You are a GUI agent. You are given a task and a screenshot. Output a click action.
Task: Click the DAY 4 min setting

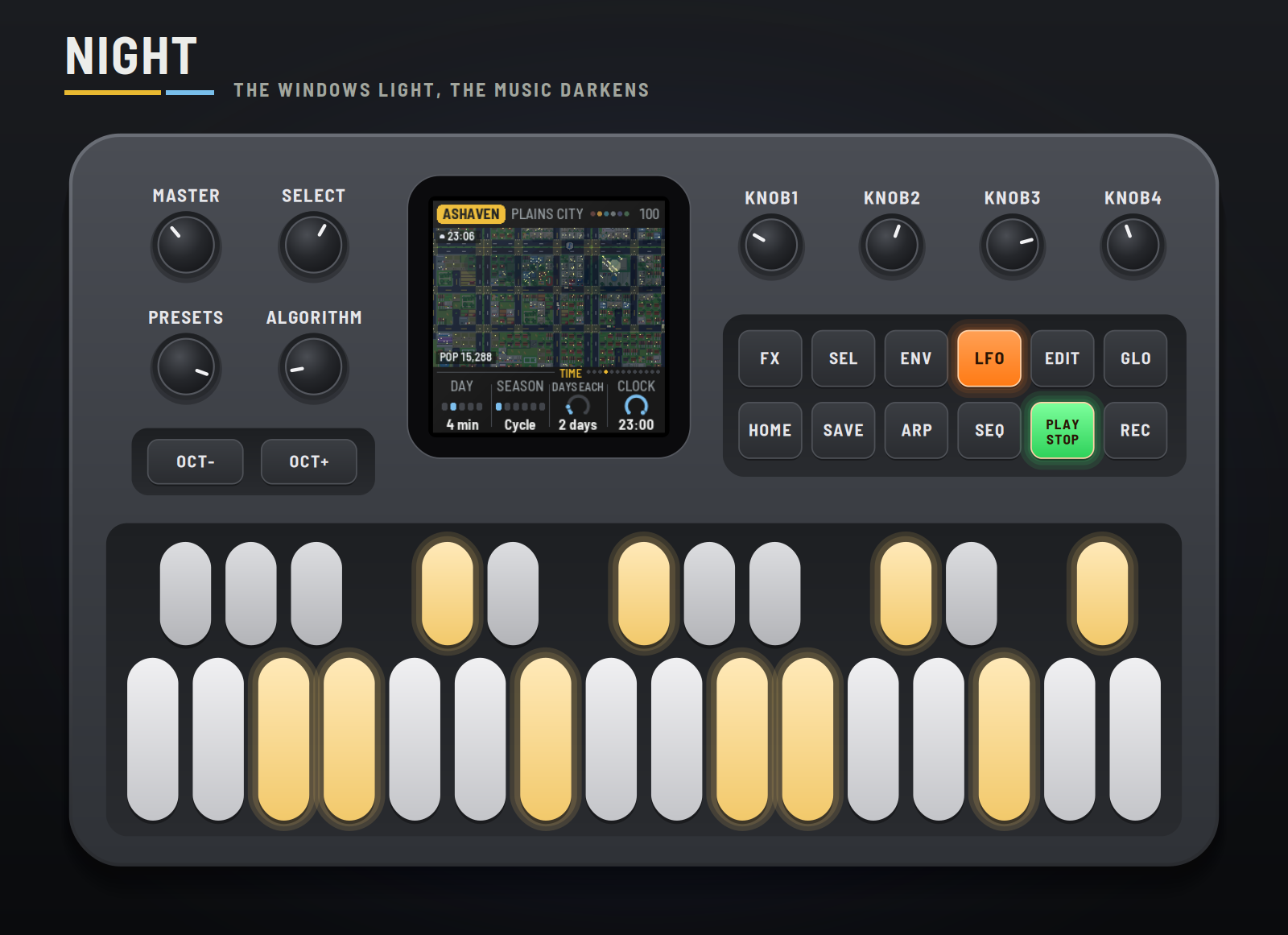(462, 405)
